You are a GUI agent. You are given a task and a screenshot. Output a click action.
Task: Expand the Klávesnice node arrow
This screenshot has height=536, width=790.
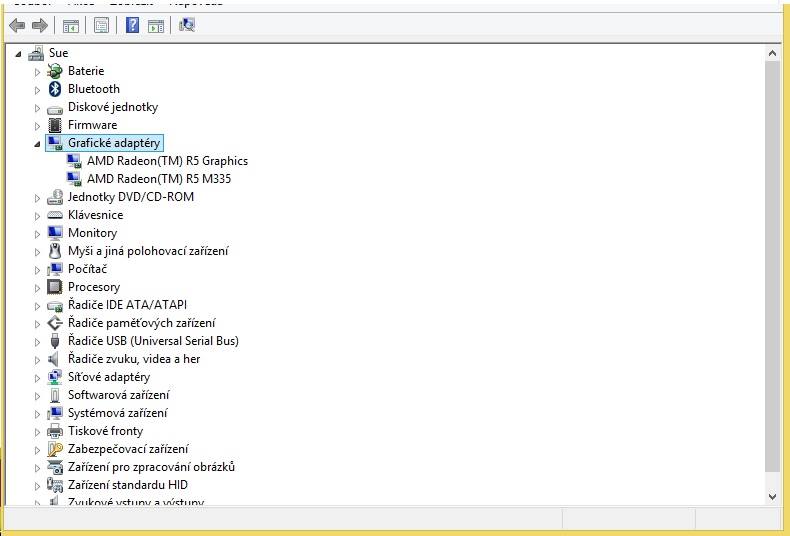(37, 216)
